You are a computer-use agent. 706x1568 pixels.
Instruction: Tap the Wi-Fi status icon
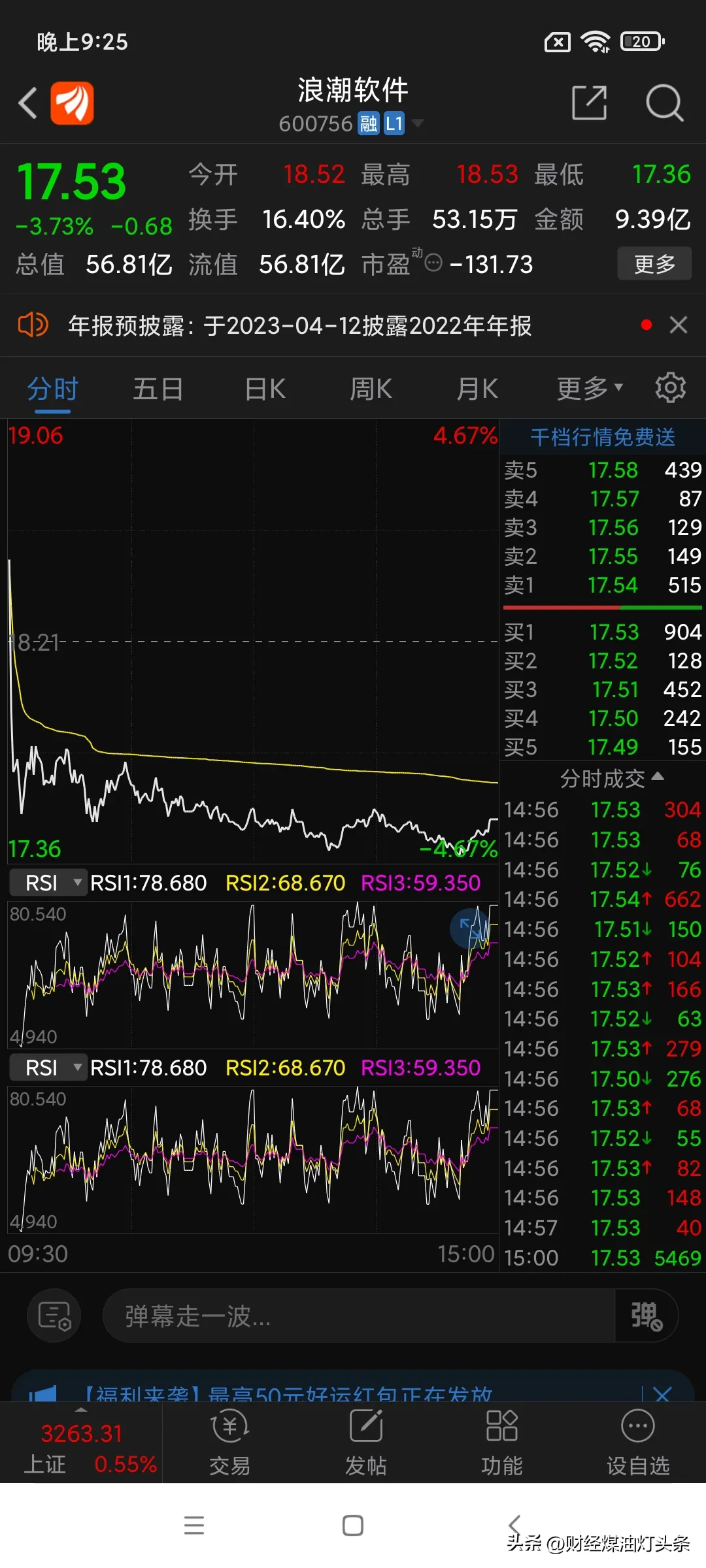click(x=596, y=42)
